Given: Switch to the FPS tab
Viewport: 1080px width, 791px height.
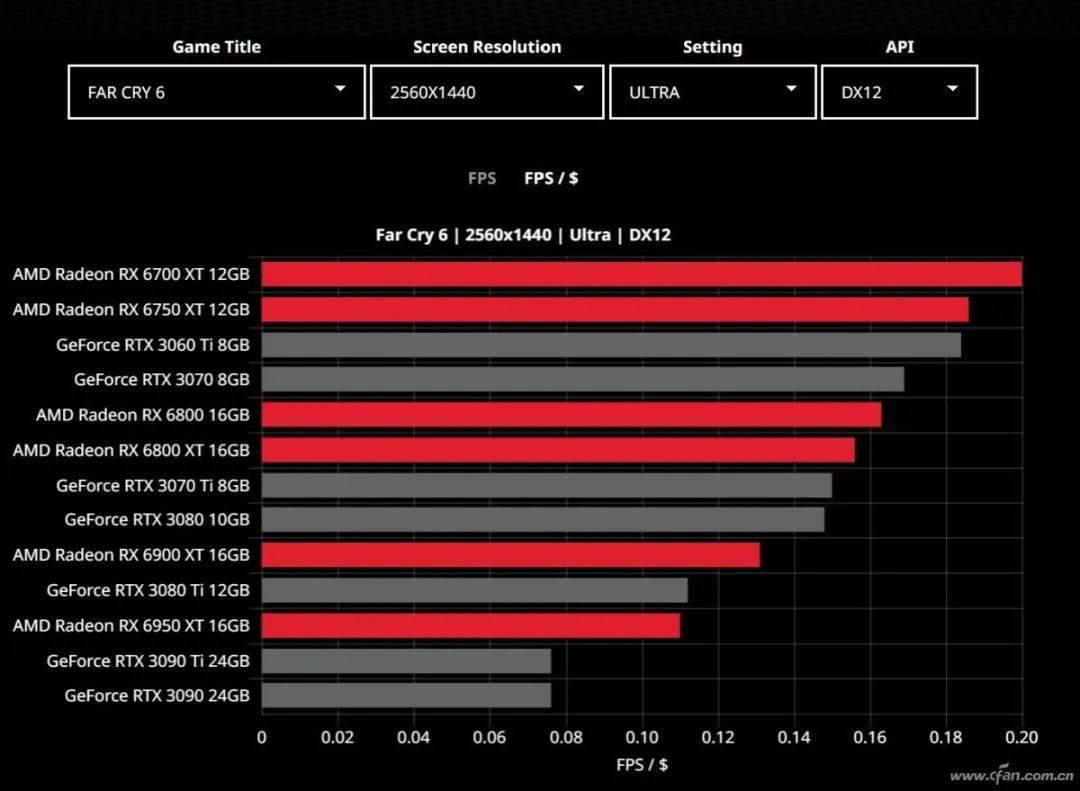Looking at the screenshot, I should (481, 178).
